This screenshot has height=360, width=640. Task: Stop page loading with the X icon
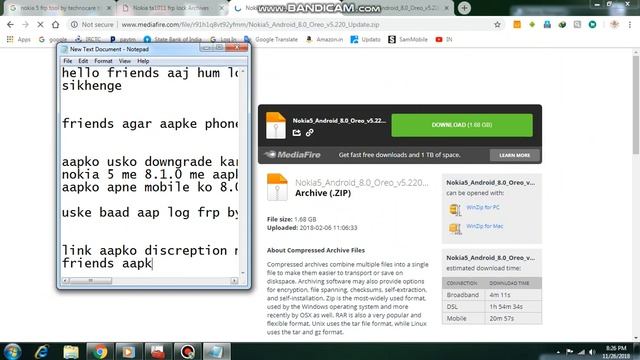coord(40,24)
